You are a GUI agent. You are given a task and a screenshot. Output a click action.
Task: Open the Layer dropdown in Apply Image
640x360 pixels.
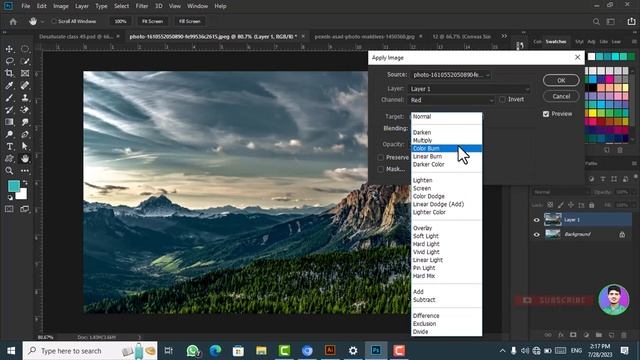pyautogui.click(x=469, y=89)
